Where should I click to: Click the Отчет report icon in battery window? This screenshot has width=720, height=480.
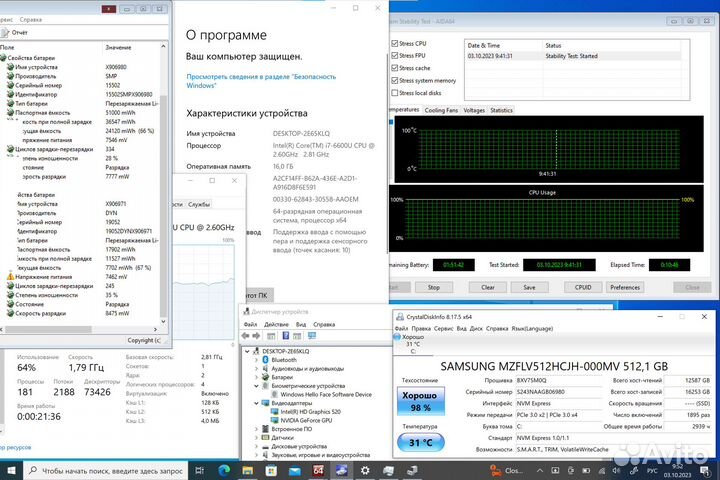point(6,33)
